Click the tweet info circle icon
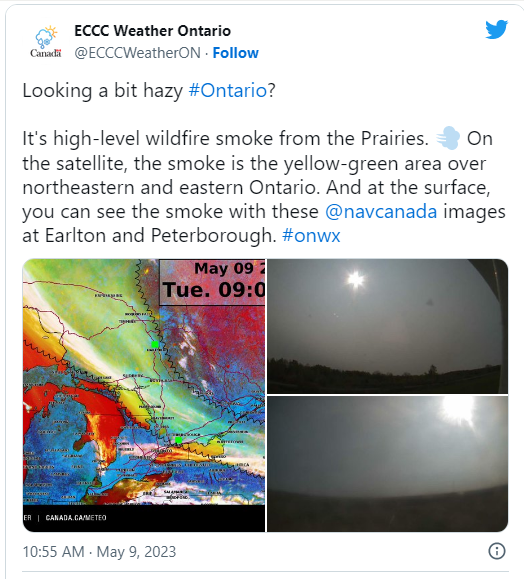524x579 pixels. pyautogui.click(x=497, y=551)
